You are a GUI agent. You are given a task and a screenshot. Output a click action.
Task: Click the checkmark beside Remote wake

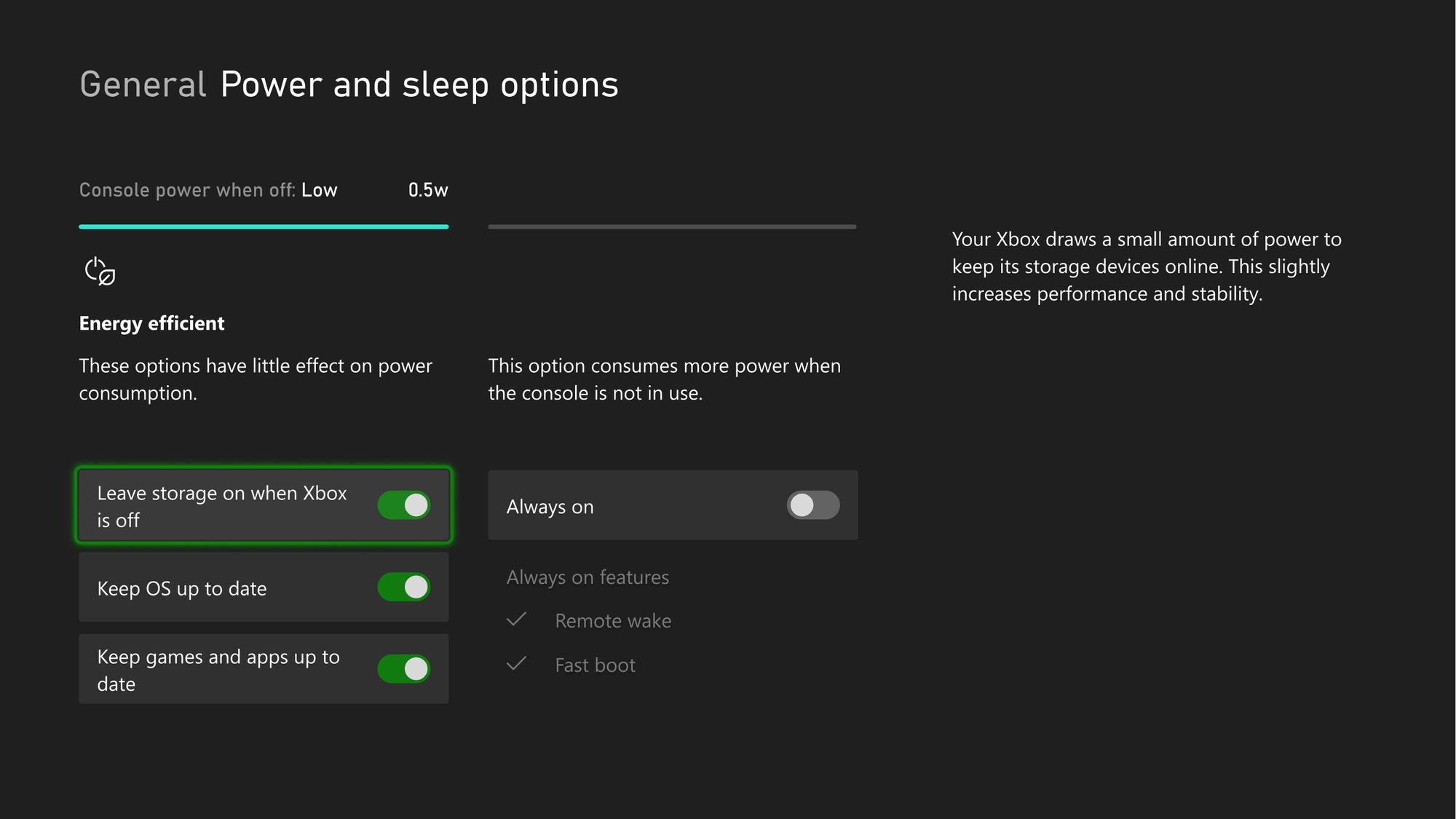[x=517, y=620]
